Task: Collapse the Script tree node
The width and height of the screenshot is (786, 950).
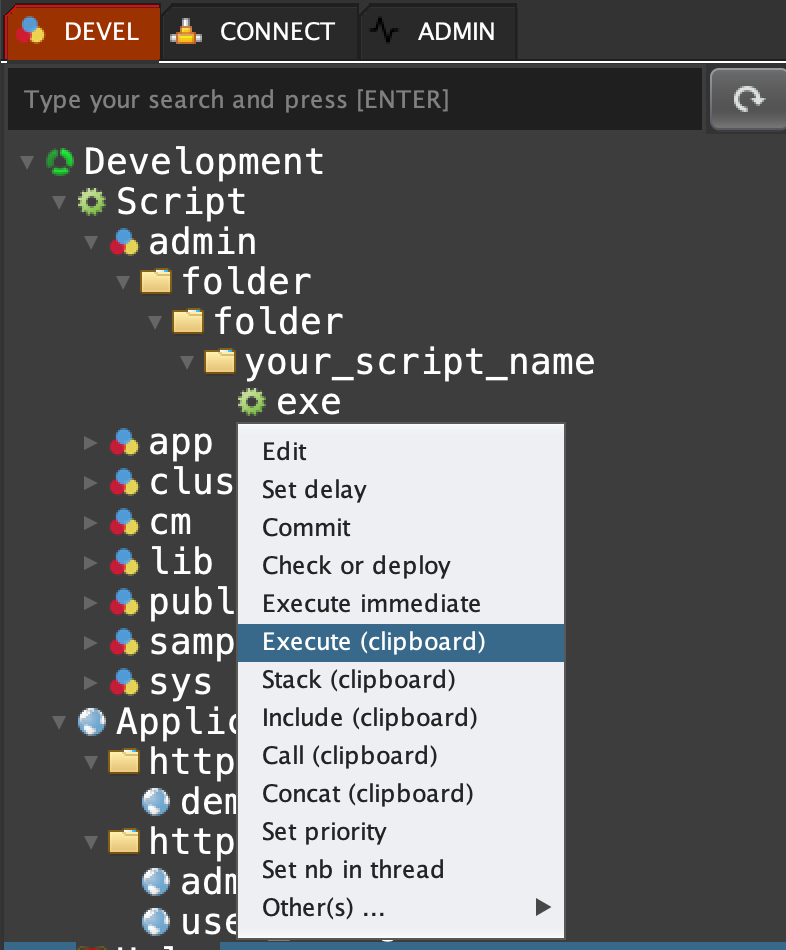Action: 59,202
